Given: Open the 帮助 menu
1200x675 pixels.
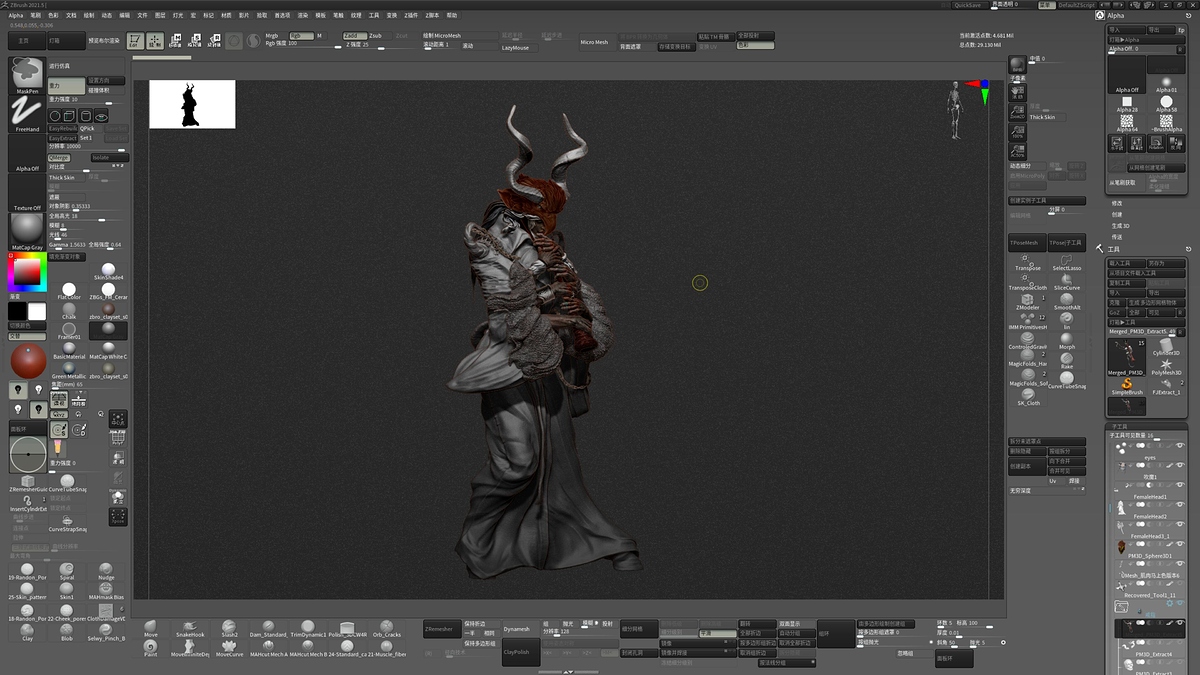Looking at the screenshot, I should coord(452,16).
